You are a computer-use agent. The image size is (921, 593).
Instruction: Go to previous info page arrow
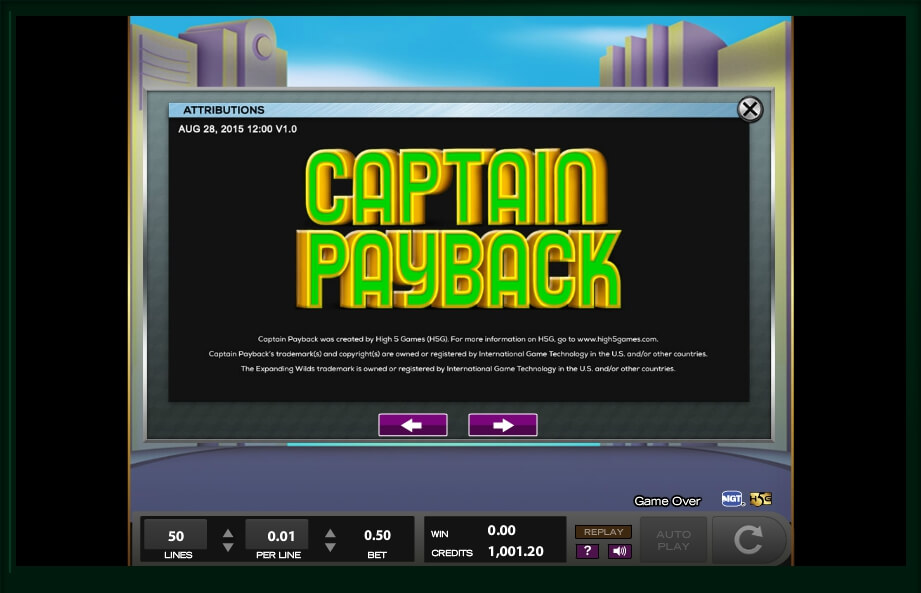(412, 424)
